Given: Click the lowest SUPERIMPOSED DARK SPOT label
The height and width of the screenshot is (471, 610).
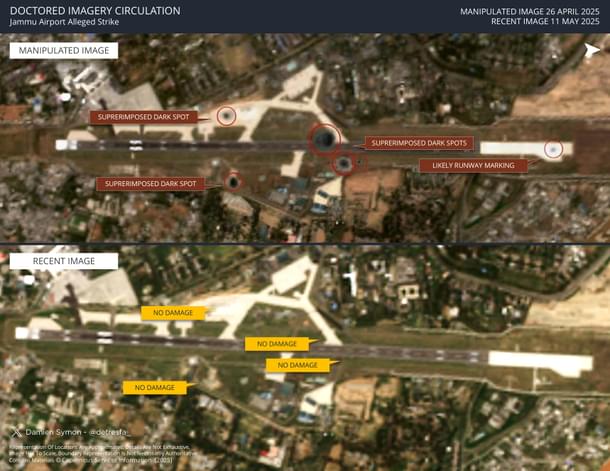Looking at the screenshot, I should [x=150, y=184].
